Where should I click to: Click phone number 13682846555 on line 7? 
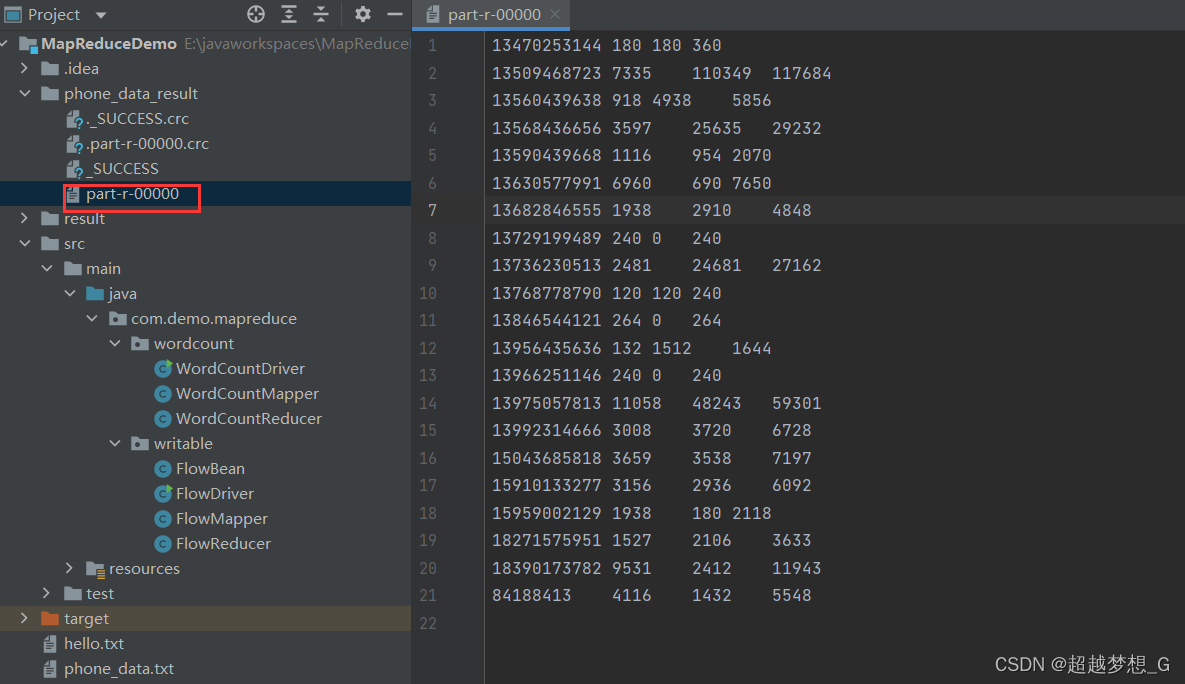pos(546,210)
